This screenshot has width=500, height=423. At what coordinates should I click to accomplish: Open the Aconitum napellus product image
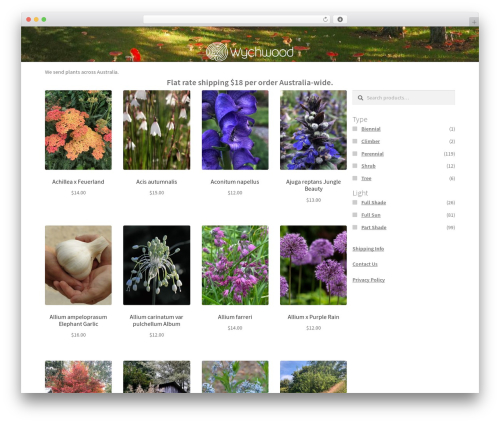coord(235,130)
